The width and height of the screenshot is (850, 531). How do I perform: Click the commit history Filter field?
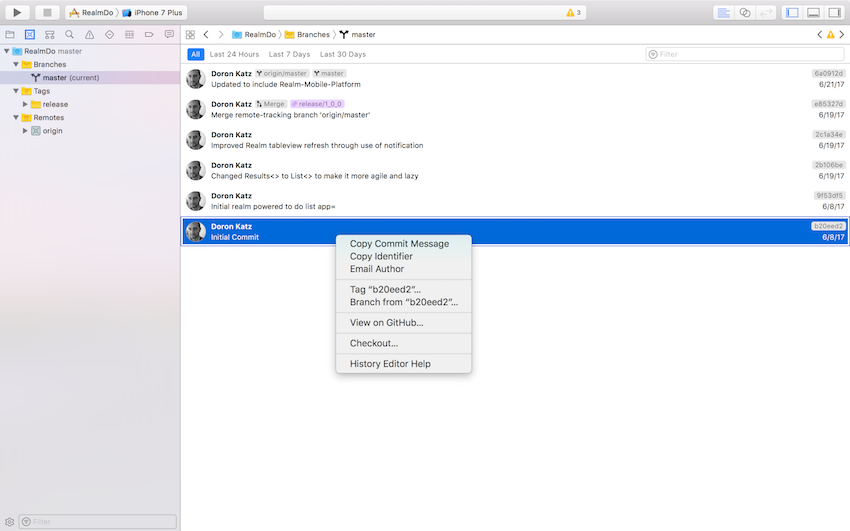point(745,54)
